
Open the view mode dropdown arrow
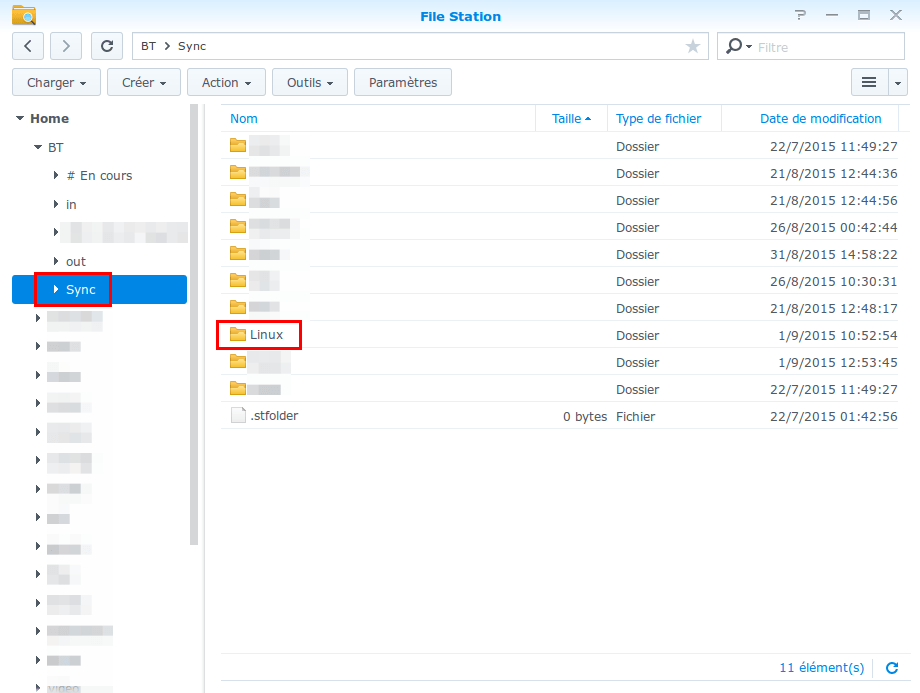point(898,82)
